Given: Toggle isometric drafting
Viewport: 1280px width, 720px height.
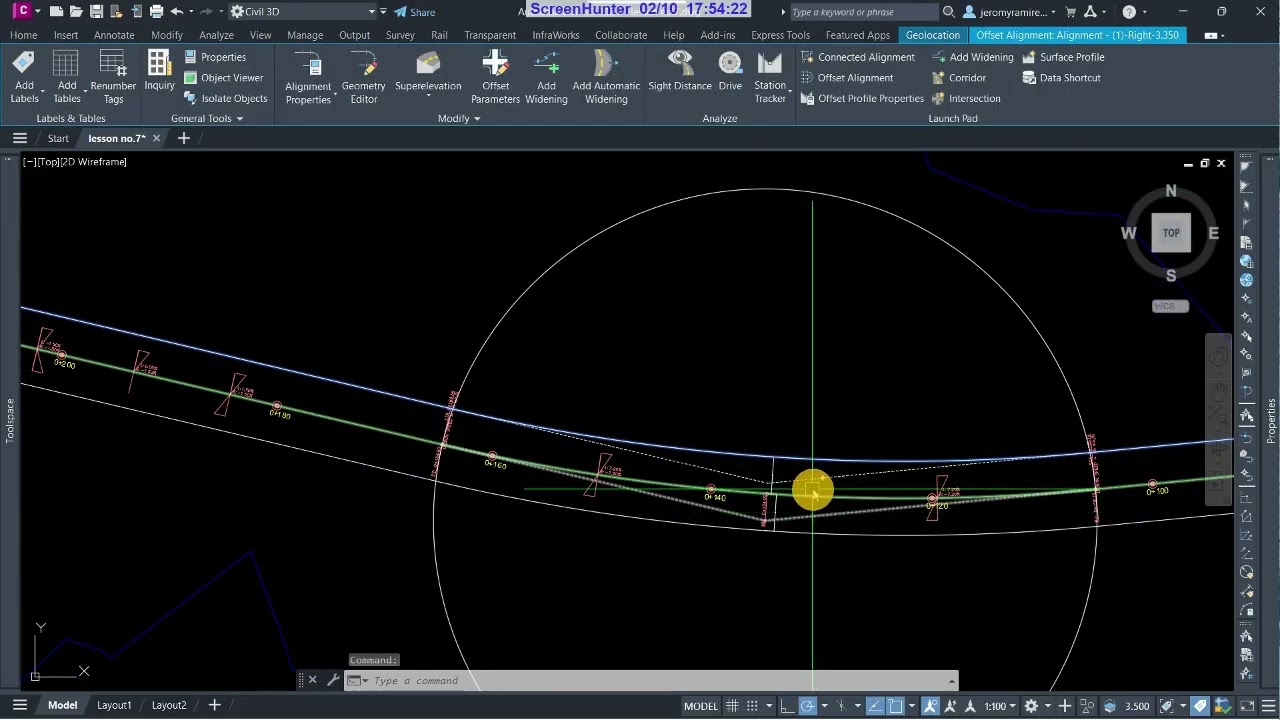Looking at the screenshot, I should click(x=843, y=706).
